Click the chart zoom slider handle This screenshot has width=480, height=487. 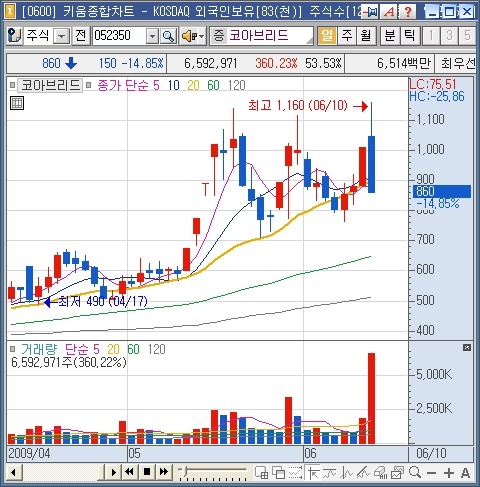[184, 471]
